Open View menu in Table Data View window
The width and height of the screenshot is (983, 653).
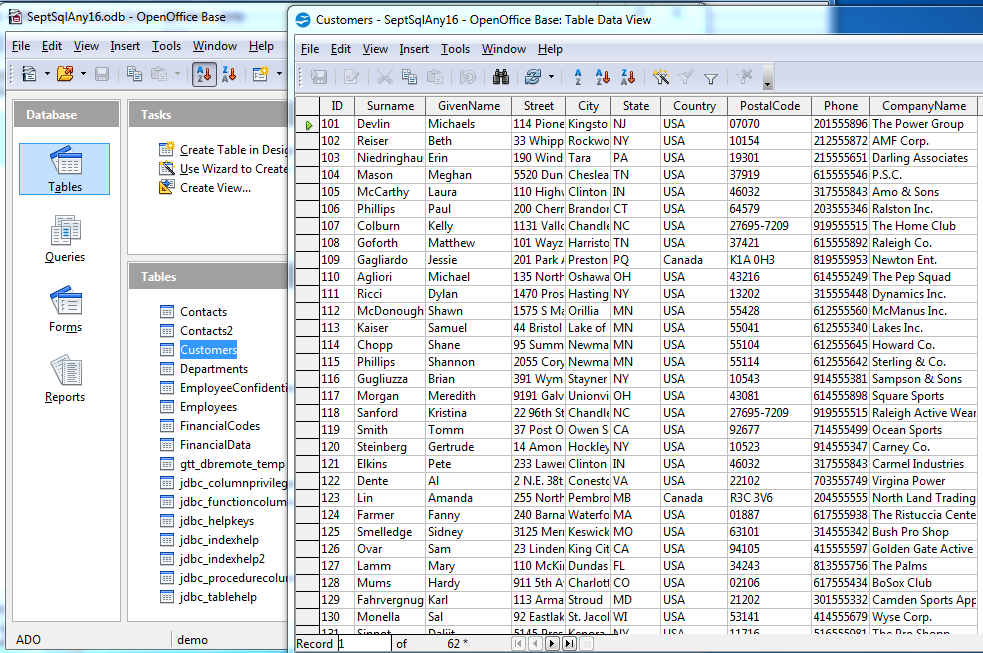[375, 49]
